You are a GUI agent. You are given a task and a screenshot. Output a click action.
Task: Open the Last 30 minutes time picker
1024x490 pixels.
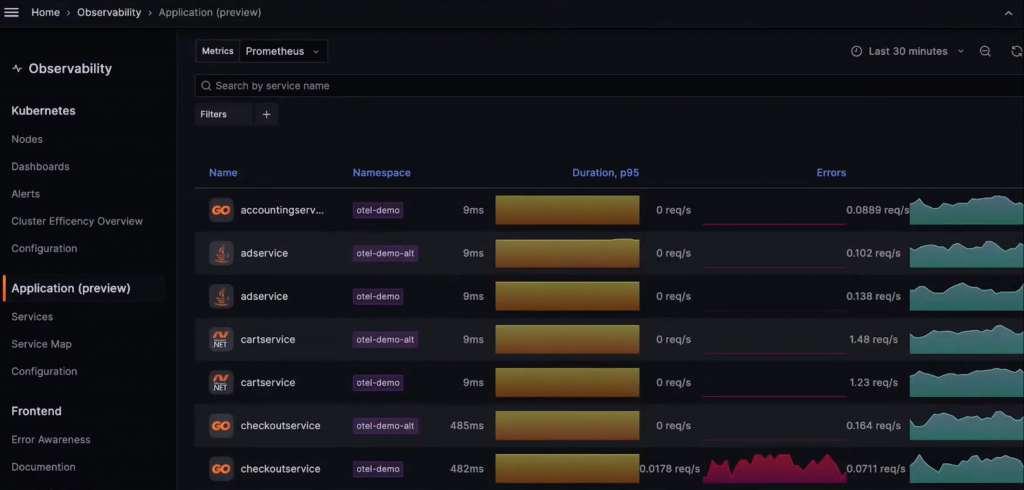click(x=908, y=51)
